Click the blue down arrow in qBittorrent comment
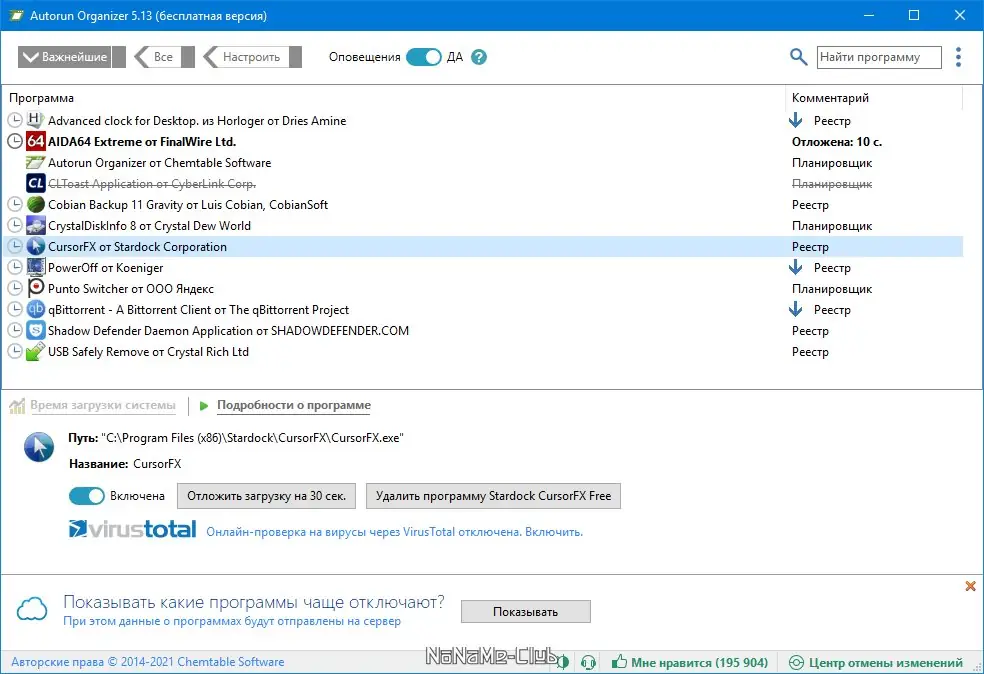The width and height of the screenshot is (984, 674). (796, 309)
